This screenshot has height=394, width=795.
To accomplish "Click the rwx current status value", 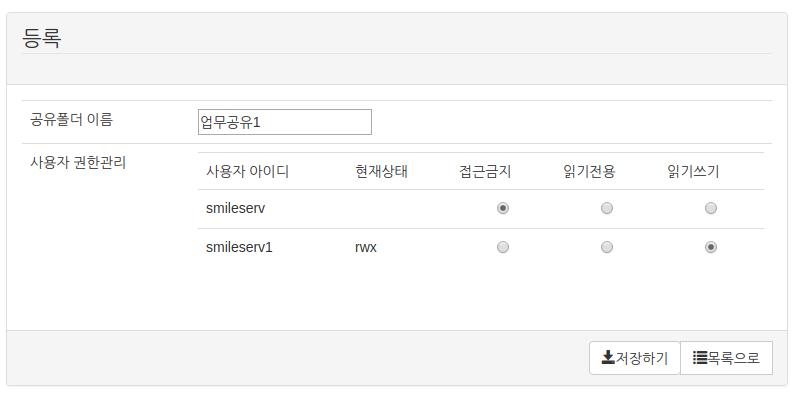I will 366,248.
